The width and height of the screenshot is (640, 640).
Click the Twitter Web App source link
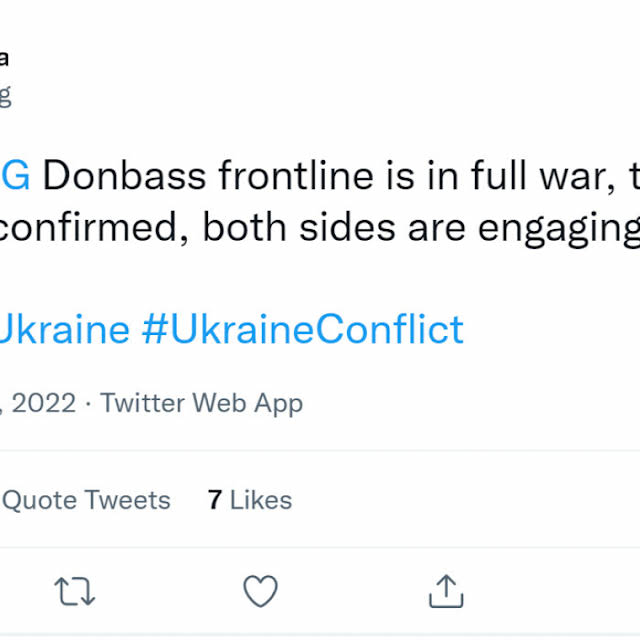(x=201, y=403)
